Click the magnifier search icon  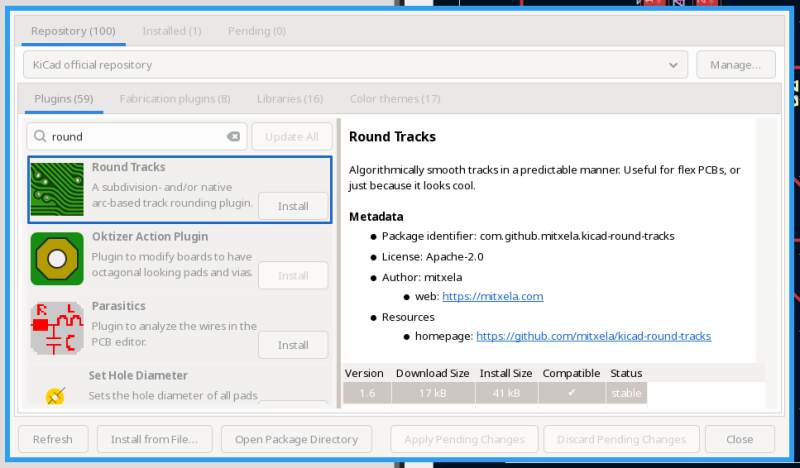click(40, 136)
